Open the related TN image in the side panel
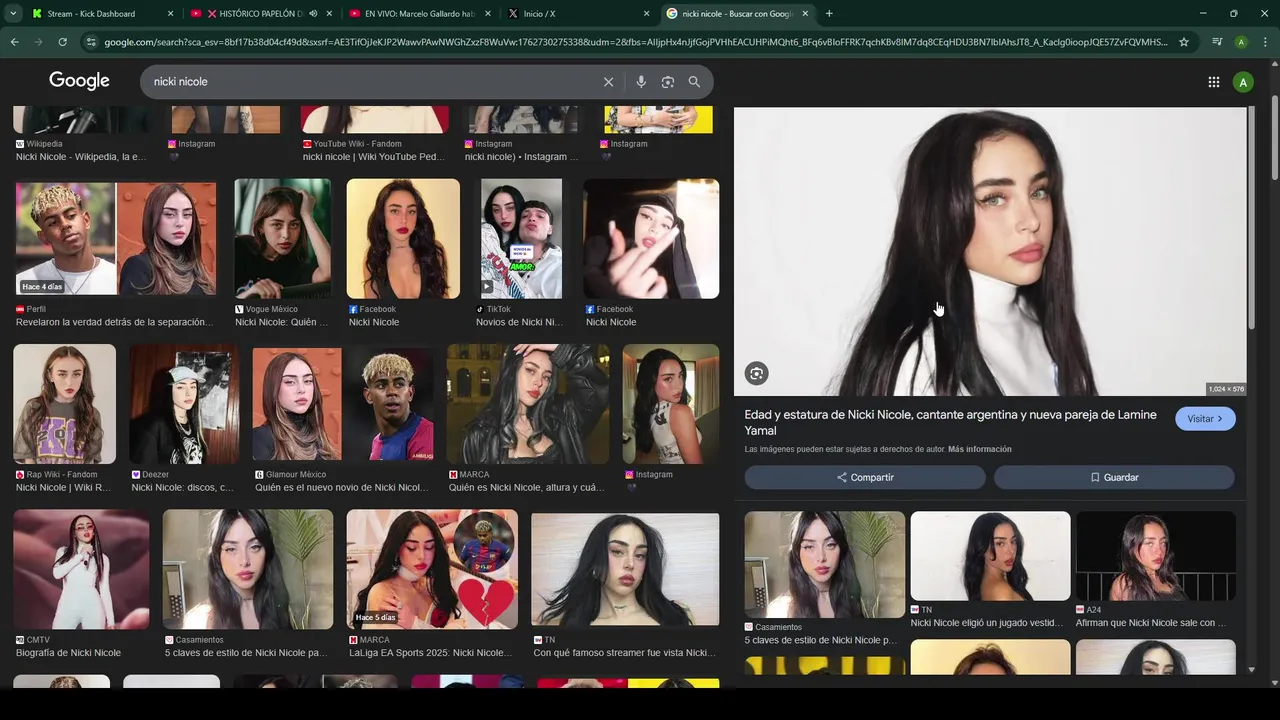 [x=990, y=556]
